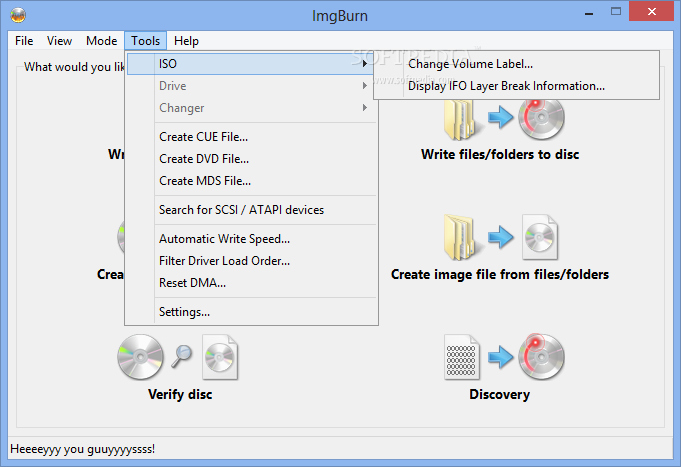The height and width of the screenshot is (467, 681).
Task: Click the disc icon for Verify disc
Action: 140,357
